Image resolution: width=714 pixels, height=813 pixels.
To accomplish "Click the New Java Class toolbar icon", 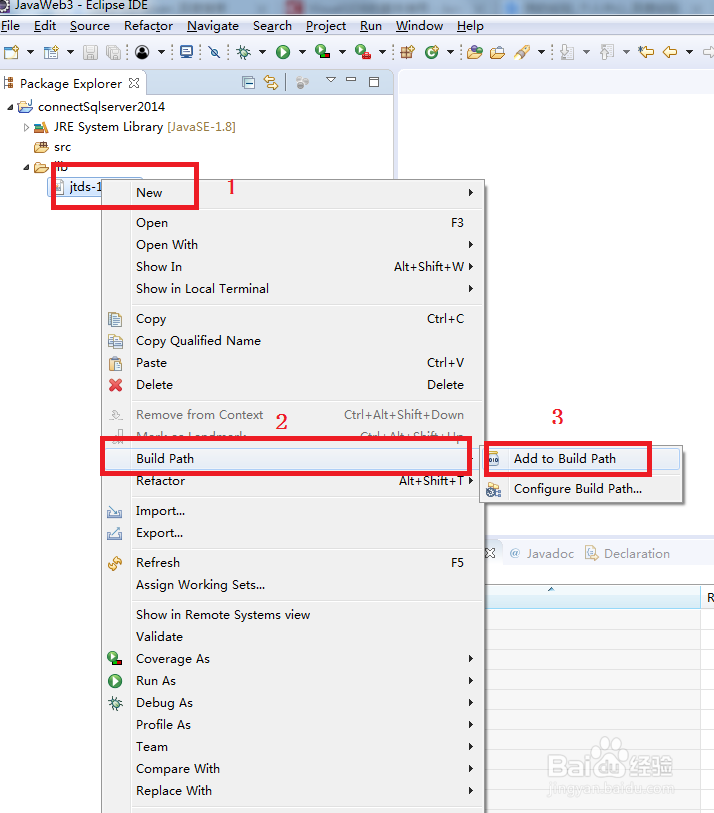I will [x=431, y=52].
